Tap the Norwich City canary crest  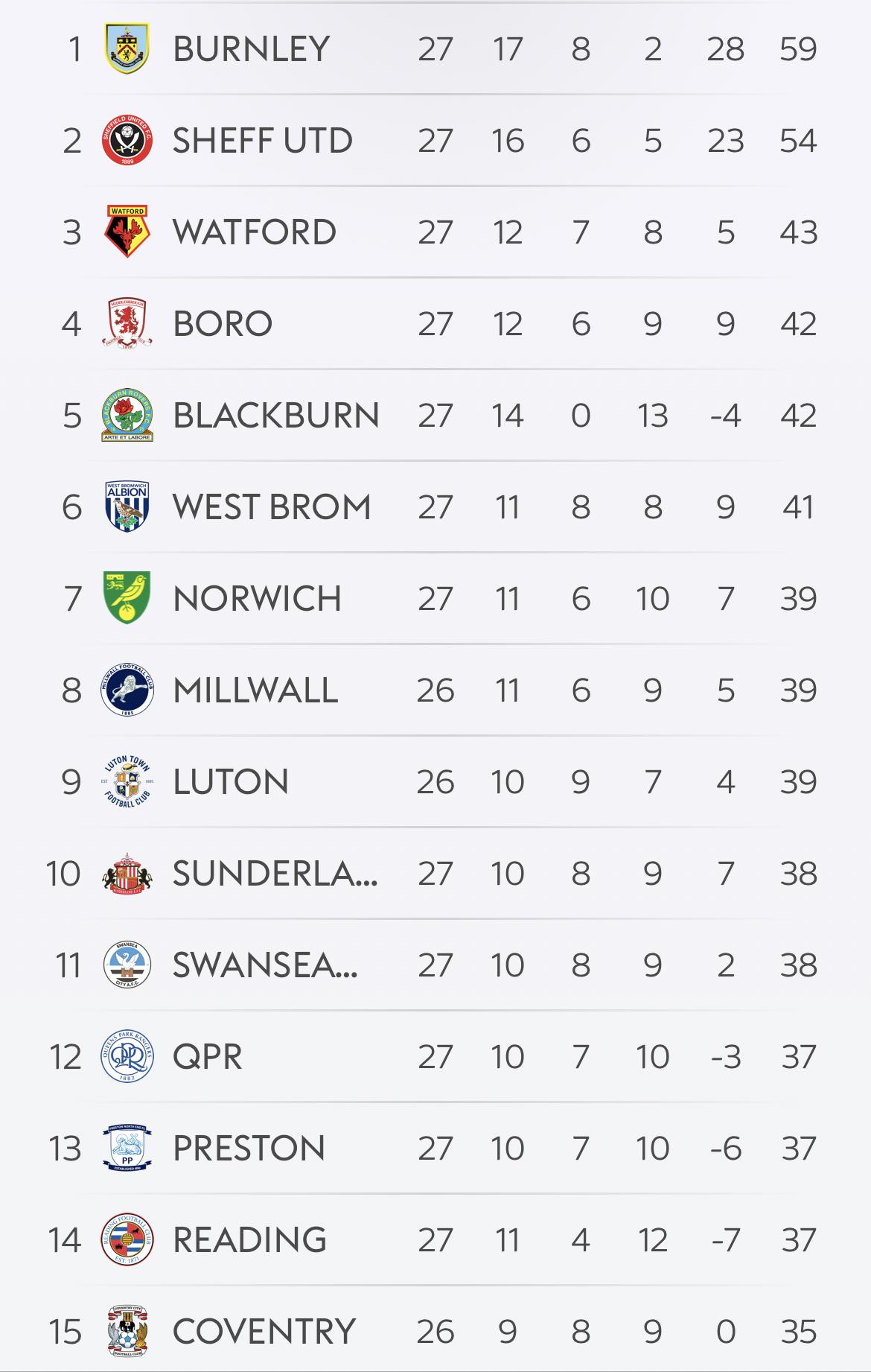pyautogui.click(x=127, y=598)
